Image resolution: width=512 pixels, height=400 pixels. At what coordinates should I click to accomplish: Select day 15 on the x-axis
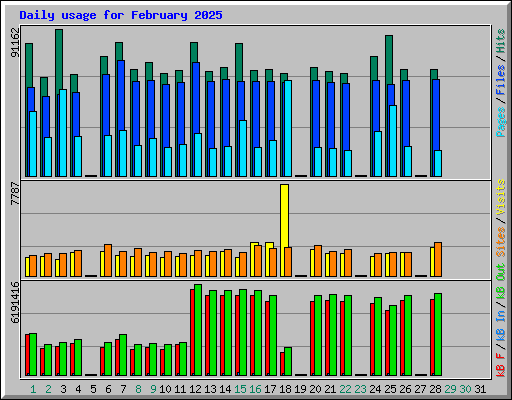click(x=240, y=389)
